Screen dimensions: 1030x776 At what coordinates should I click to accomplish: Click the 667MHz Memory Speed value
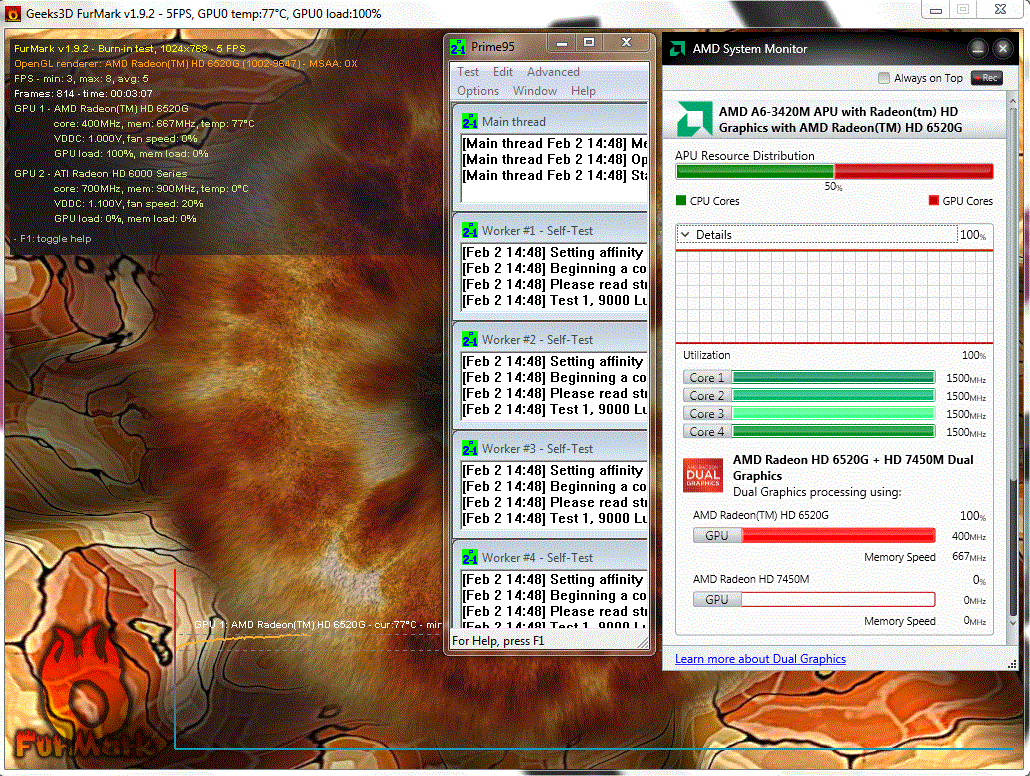[x=969, y=557]
